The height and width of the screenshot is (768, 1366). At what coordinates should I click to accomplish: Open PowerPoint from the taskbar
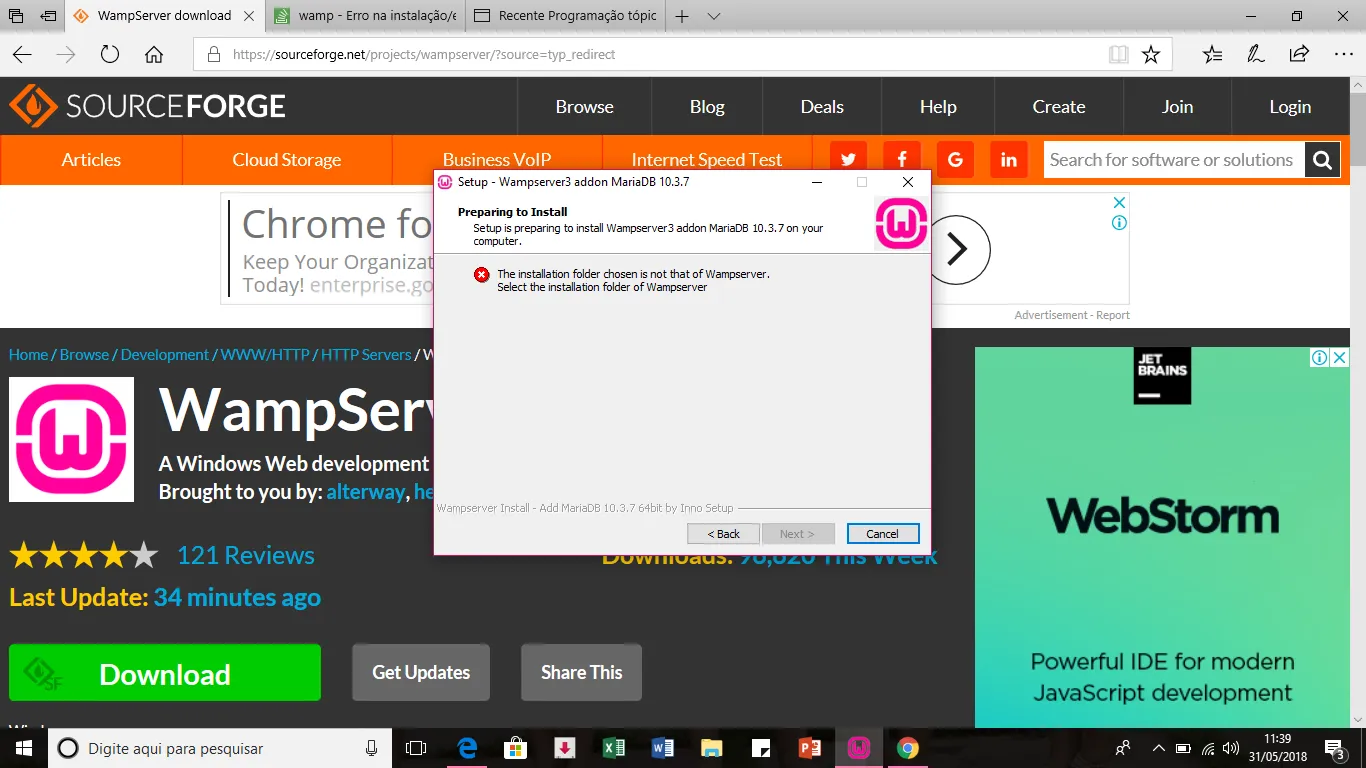(x=809, y=748)
